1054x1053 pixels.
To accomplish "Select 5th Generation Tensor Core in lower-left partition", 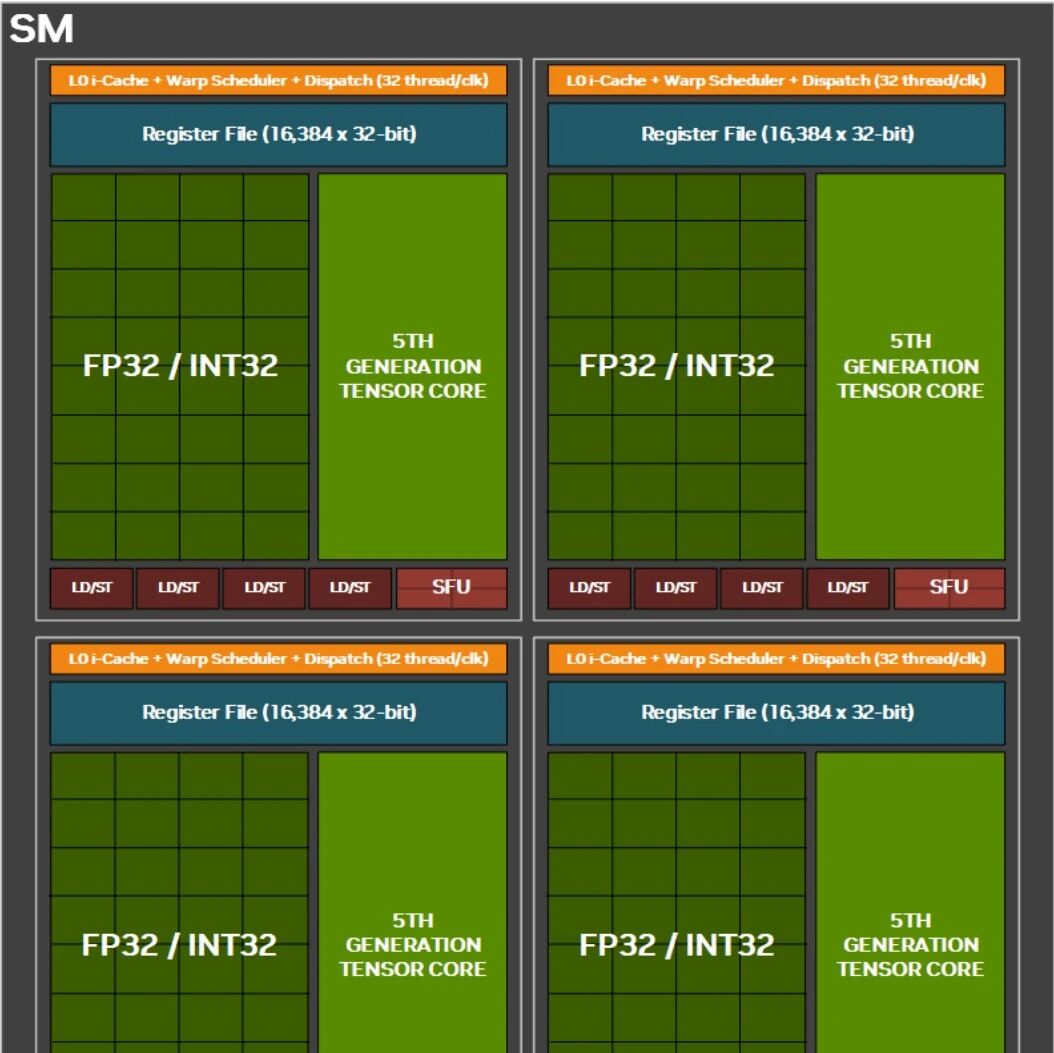I will point(413,902).
